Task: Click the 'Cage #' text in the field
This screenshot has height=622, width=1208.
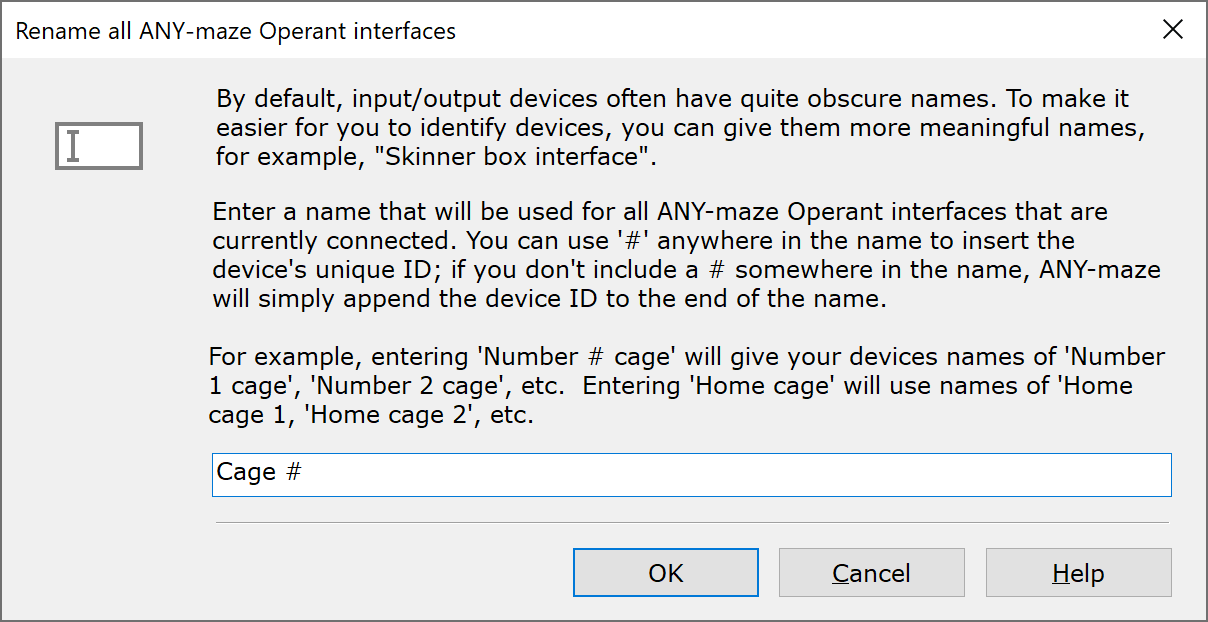Action: pyautogui.click(x=259, y=473)
